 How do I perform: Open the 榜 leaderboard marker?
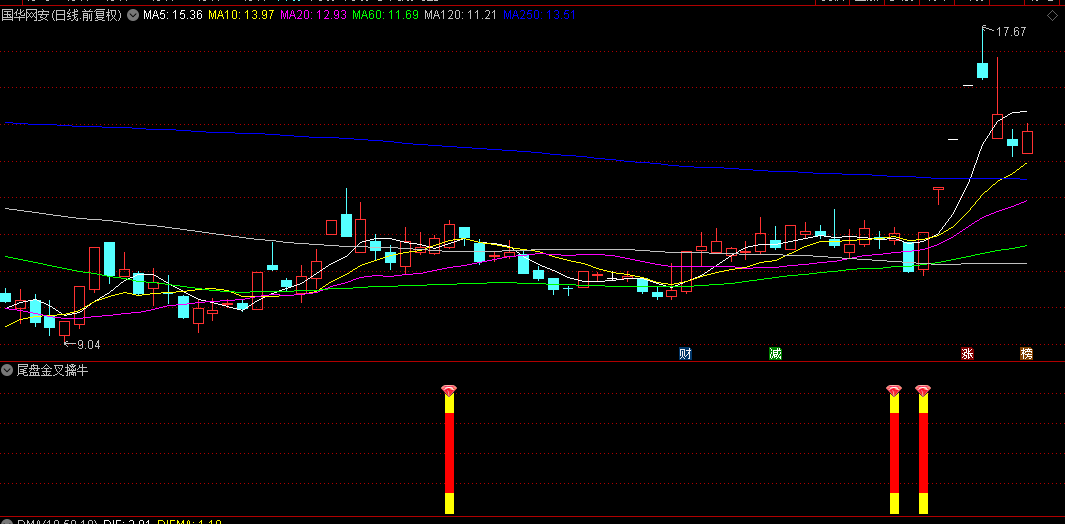[x=1026, y=353]
